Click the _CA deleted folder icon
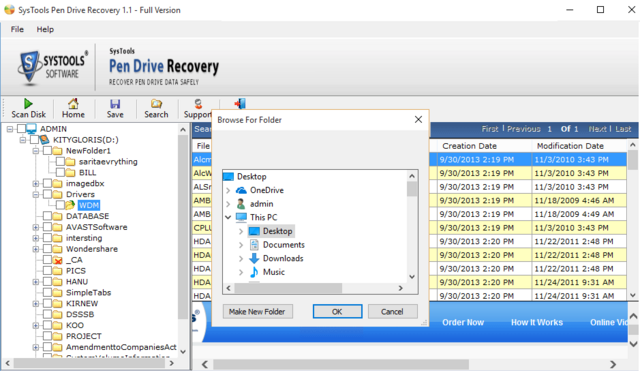This screenshot has width=640, height=371. 58,260
